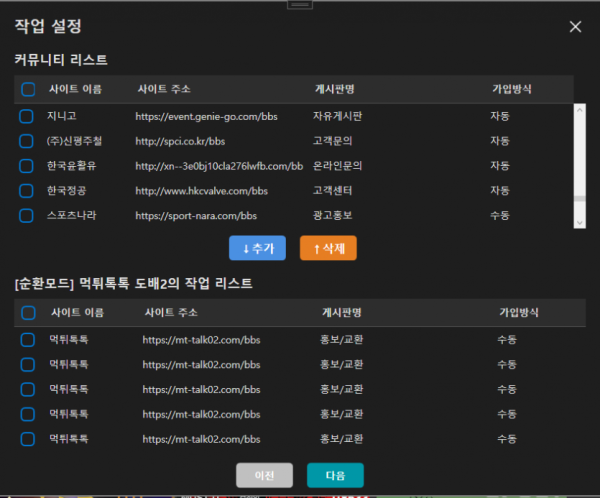Image resolution: width=600 pixels, height=498 pixels.
Task: Click the blue 추가 button
Action: click(257, 247)
